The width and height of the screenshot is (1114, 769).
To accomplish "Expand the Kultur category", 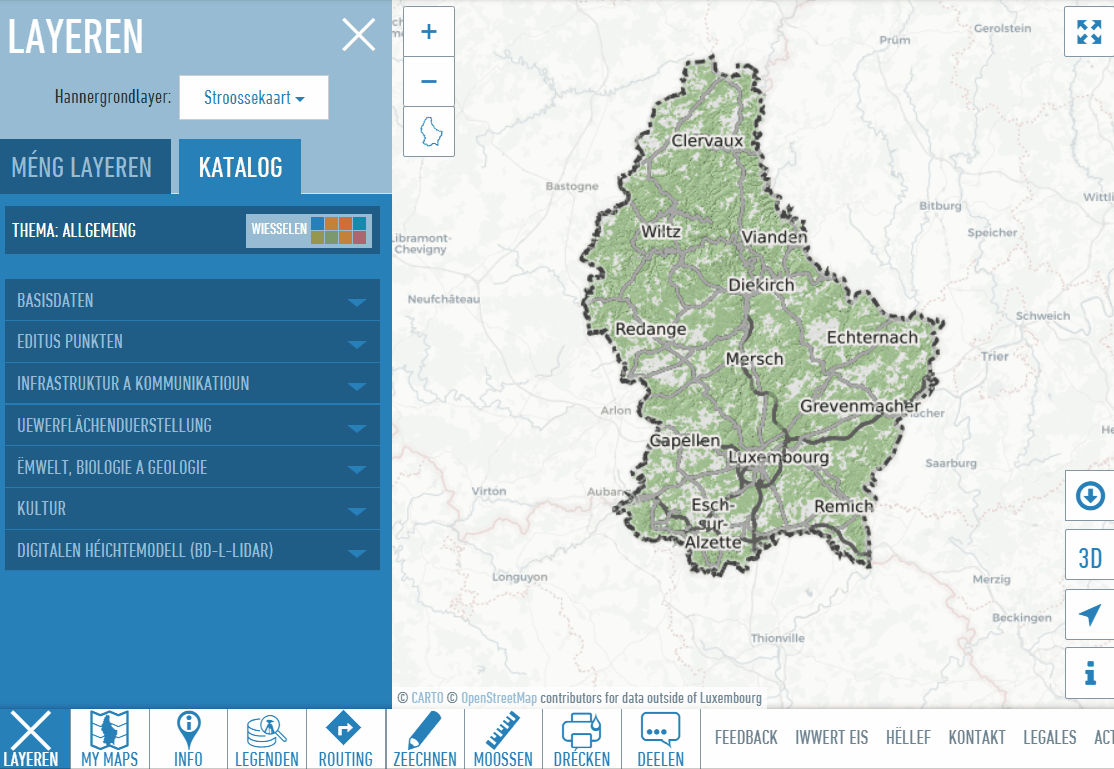I will (192, 509).
